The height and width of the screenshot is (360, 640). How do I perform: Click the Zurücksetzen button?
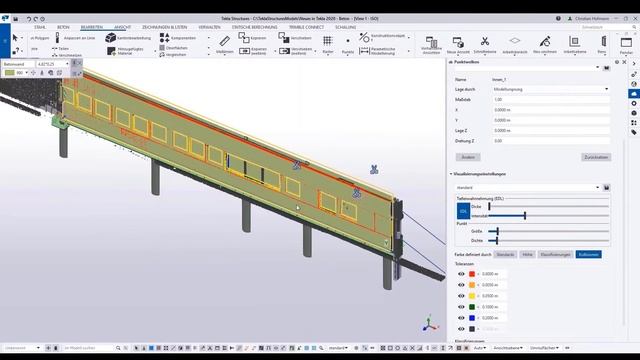[596, 157]
